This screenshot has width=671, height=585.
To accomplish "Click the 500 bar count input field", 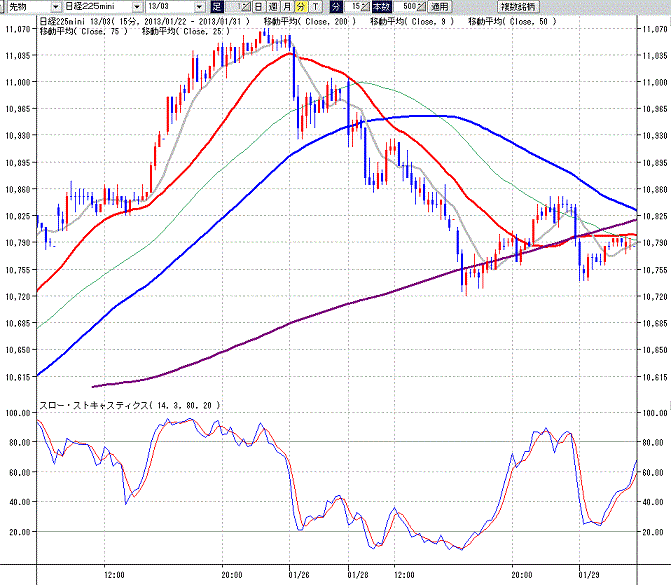I will point(405,6).
